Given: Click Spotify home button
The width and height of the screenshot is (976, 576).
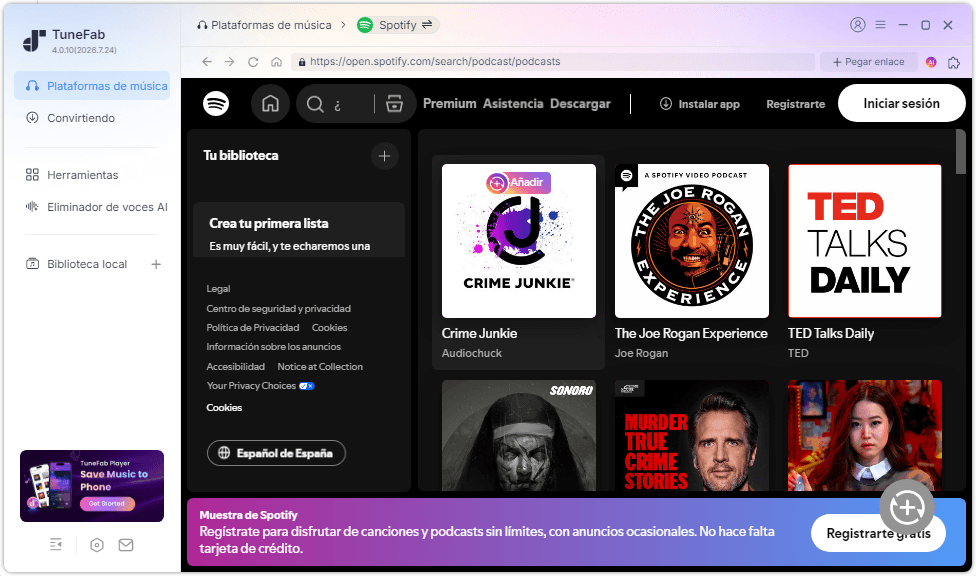Looking at the screenshot, I should [270, 103].
